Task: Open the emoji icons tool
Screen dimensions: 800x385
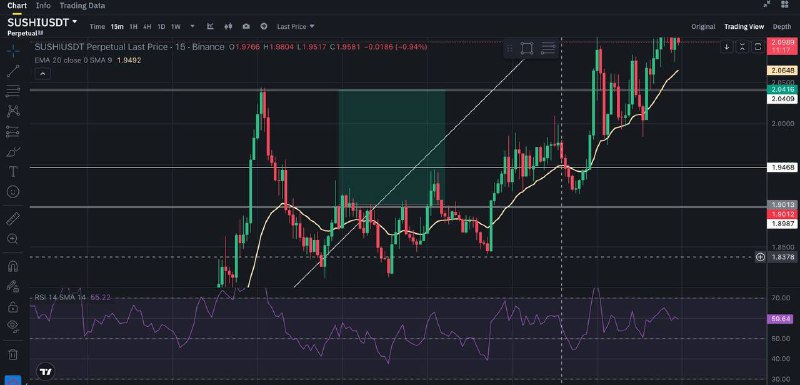Action: (13, 192)
